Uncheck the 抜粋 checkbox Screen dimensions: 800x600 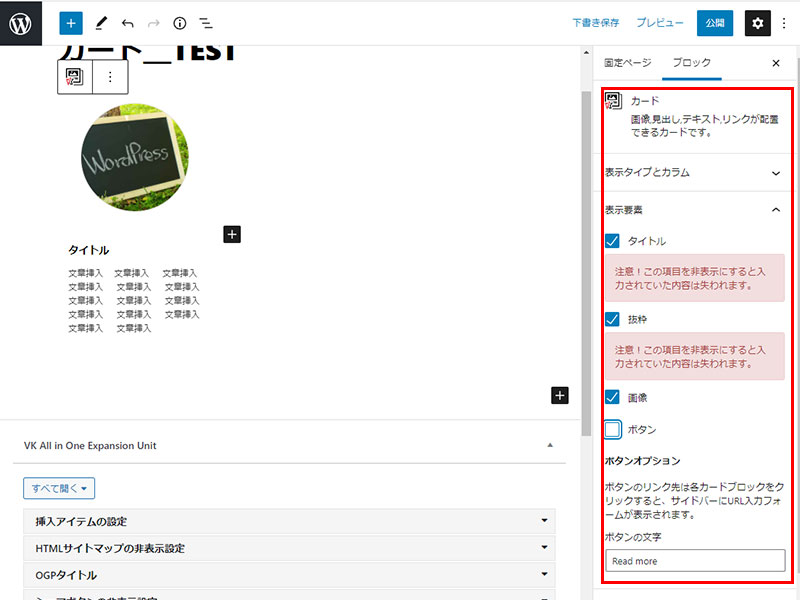point(613,319)
